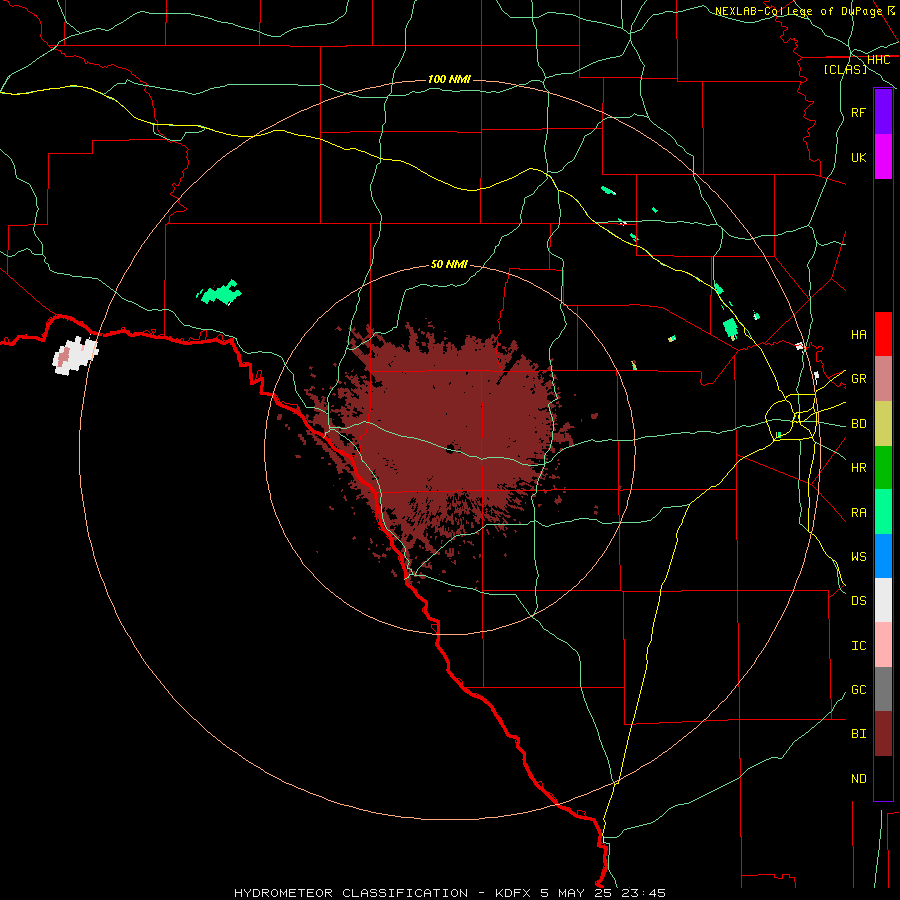Click the "RF" legend label
Screen dimensions: 900x900
click(858, 113)
